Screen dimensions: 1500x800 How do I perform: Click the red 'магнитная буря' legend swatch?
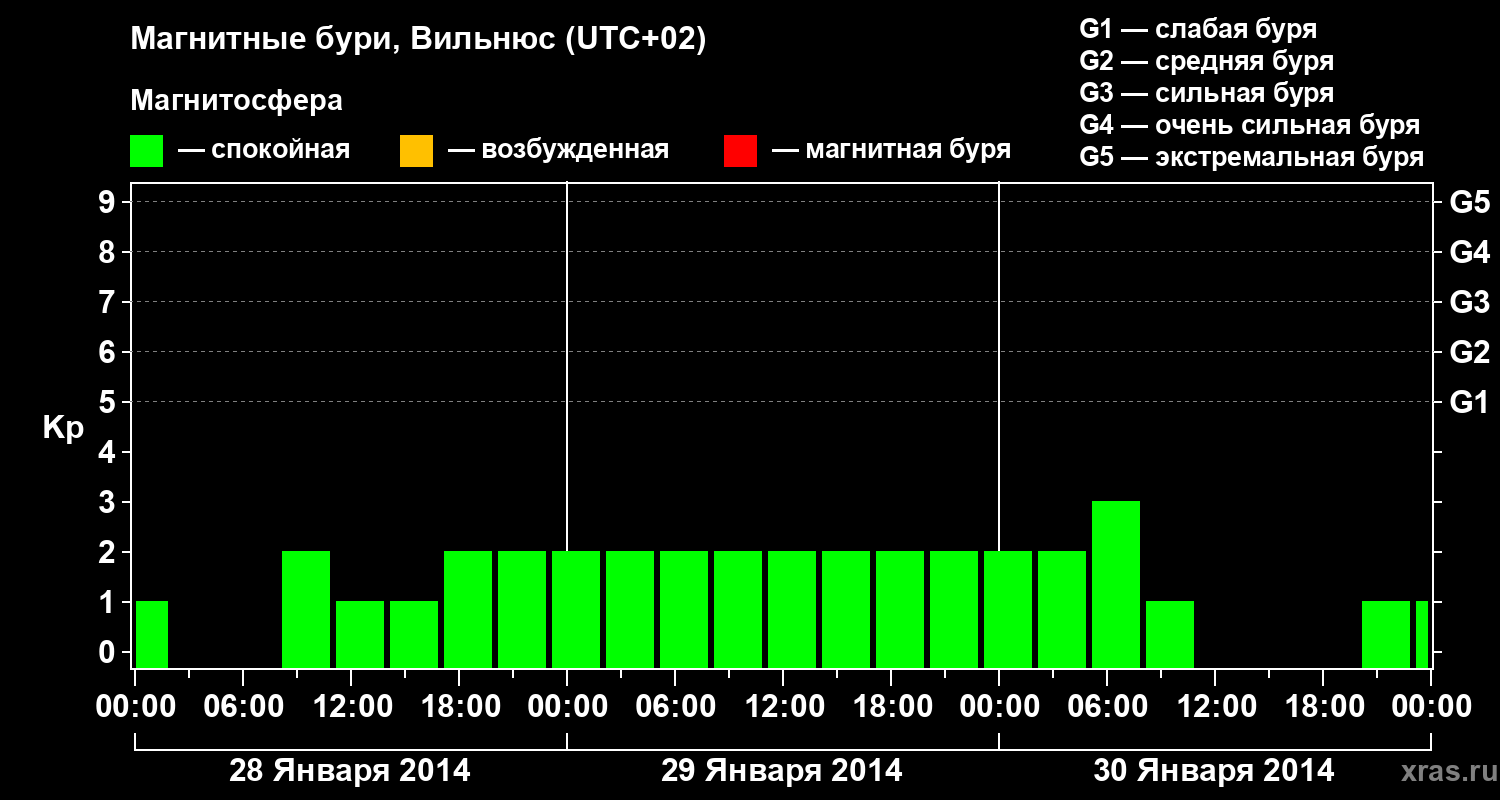[740, 151]
